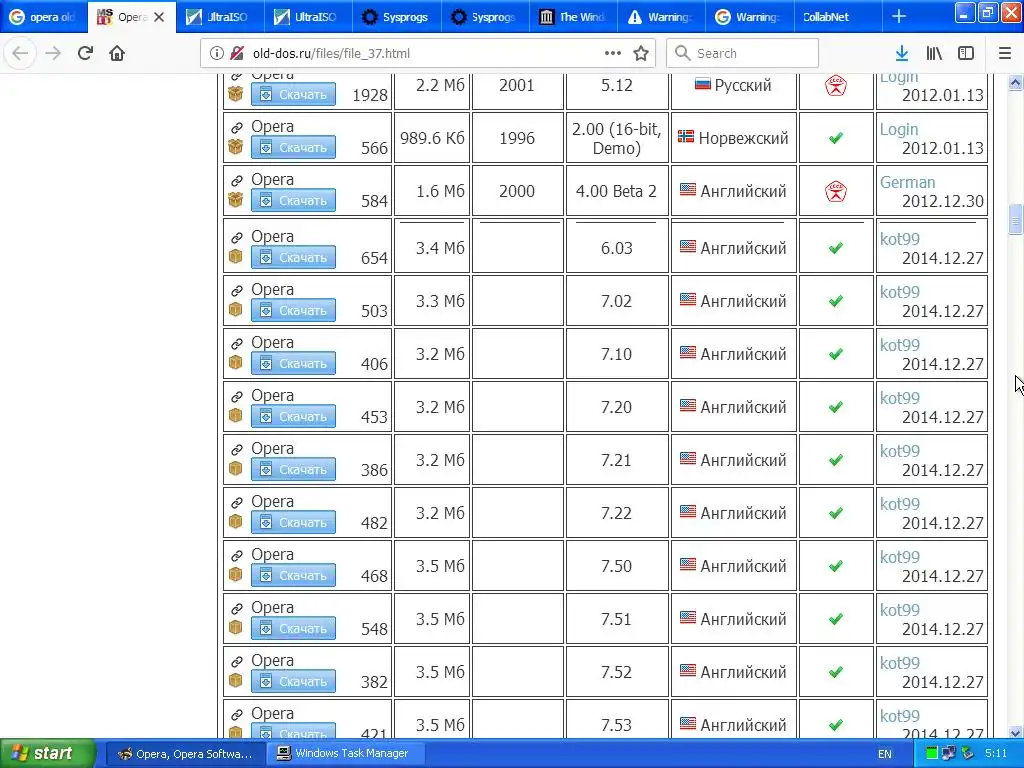Screen dimensions: 1024x768
Task: Download Opera 7.51 via Скачать button
Action: 293,628
